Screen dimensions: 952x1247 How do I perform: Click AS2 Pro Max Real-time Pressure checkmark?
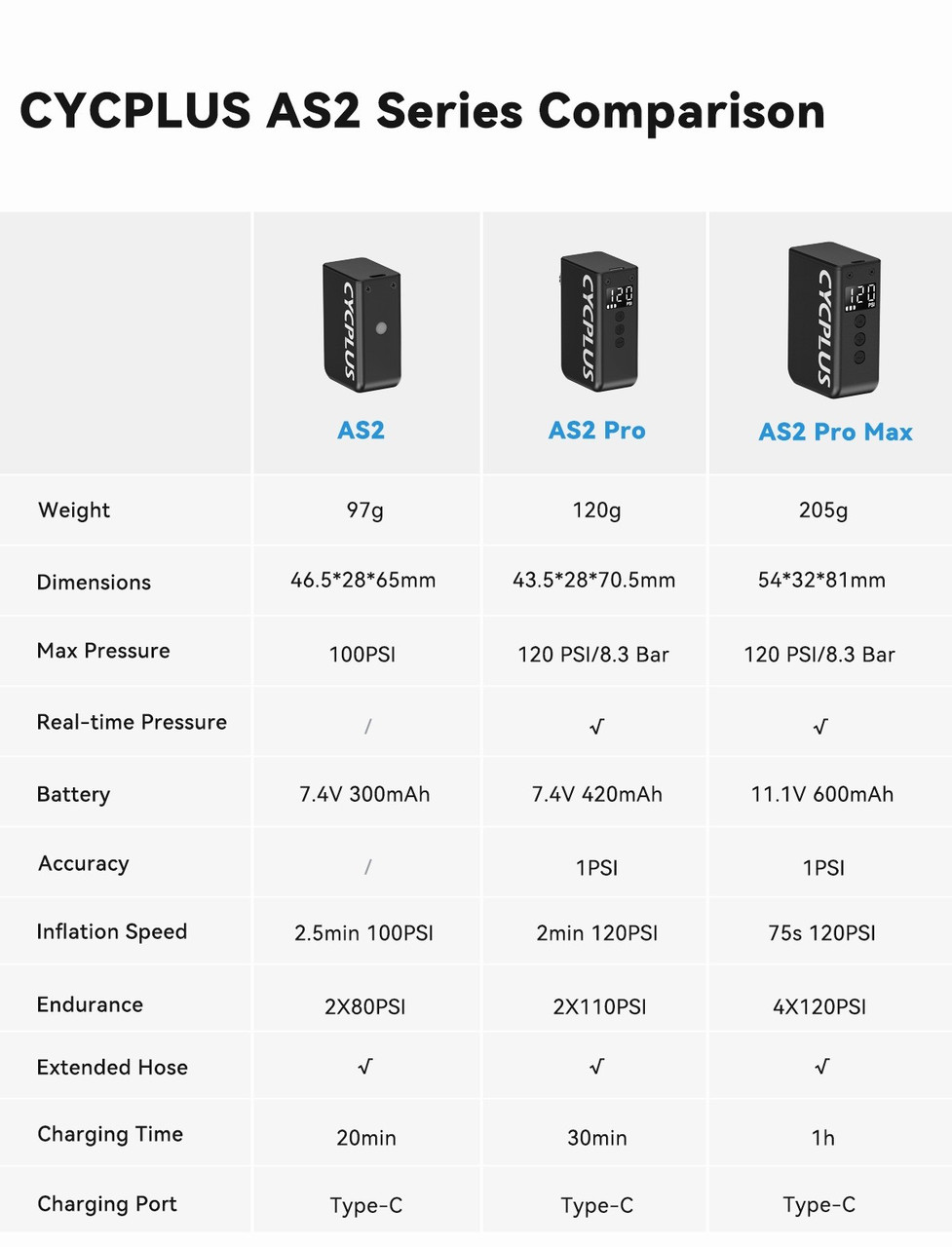click(x=820, y=726)
